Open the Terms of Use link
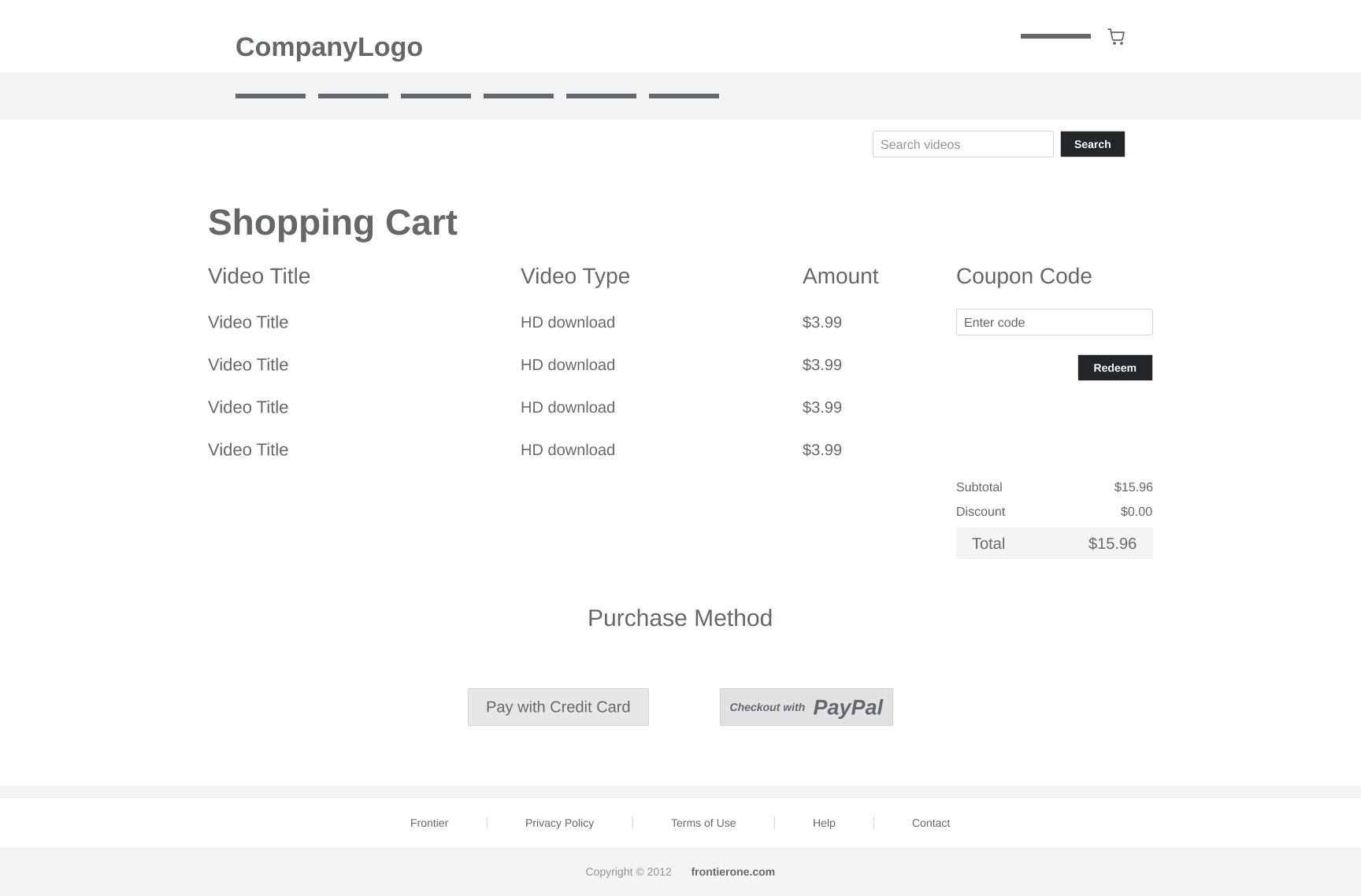1361x896 pixels. (703, 823)
